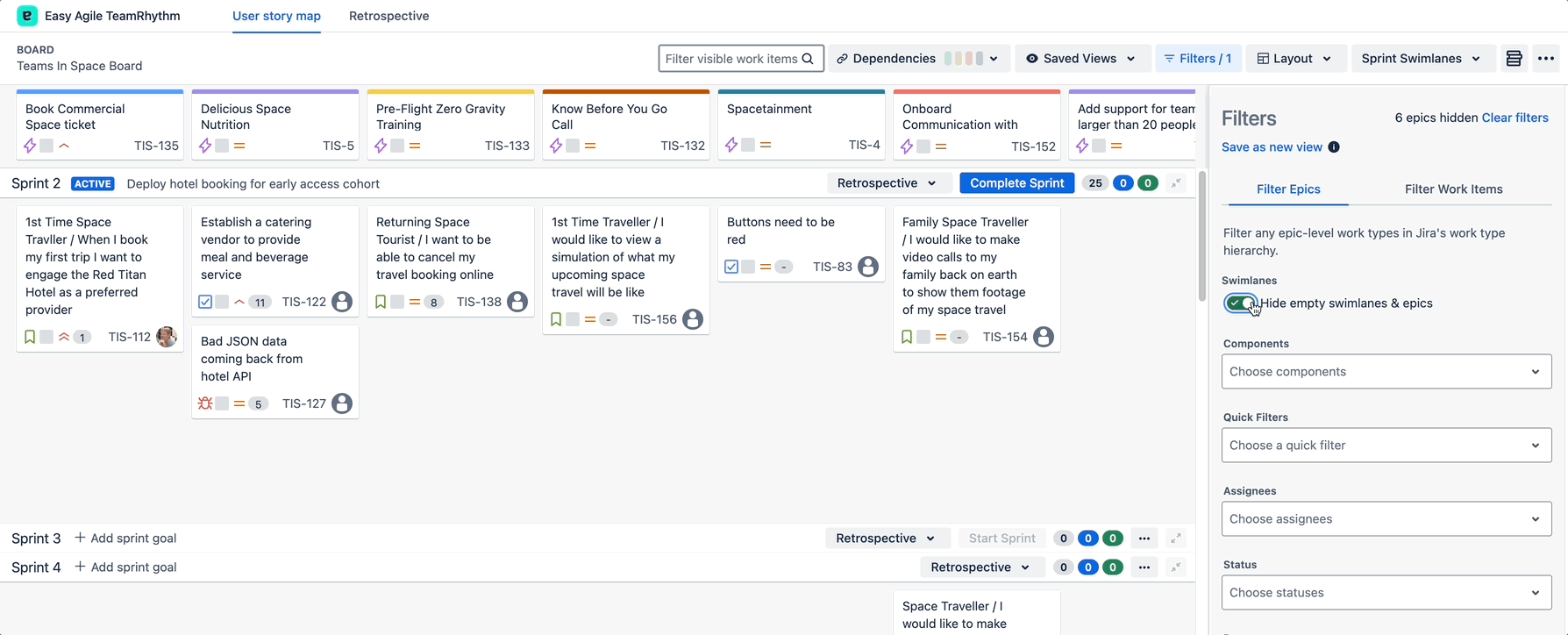Click the info icon beside Save as new view
The width and height of the screenshot is (1568, 635).
click(x=1334, y=147)
